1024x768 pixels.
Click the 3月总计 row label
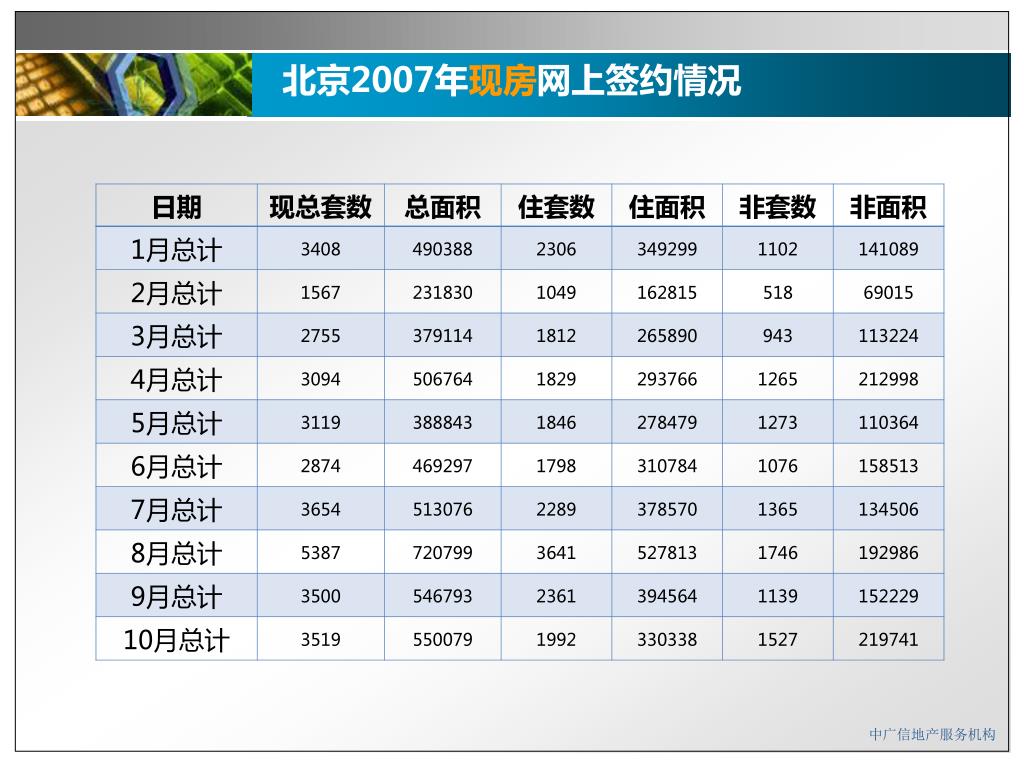[176, 336]
